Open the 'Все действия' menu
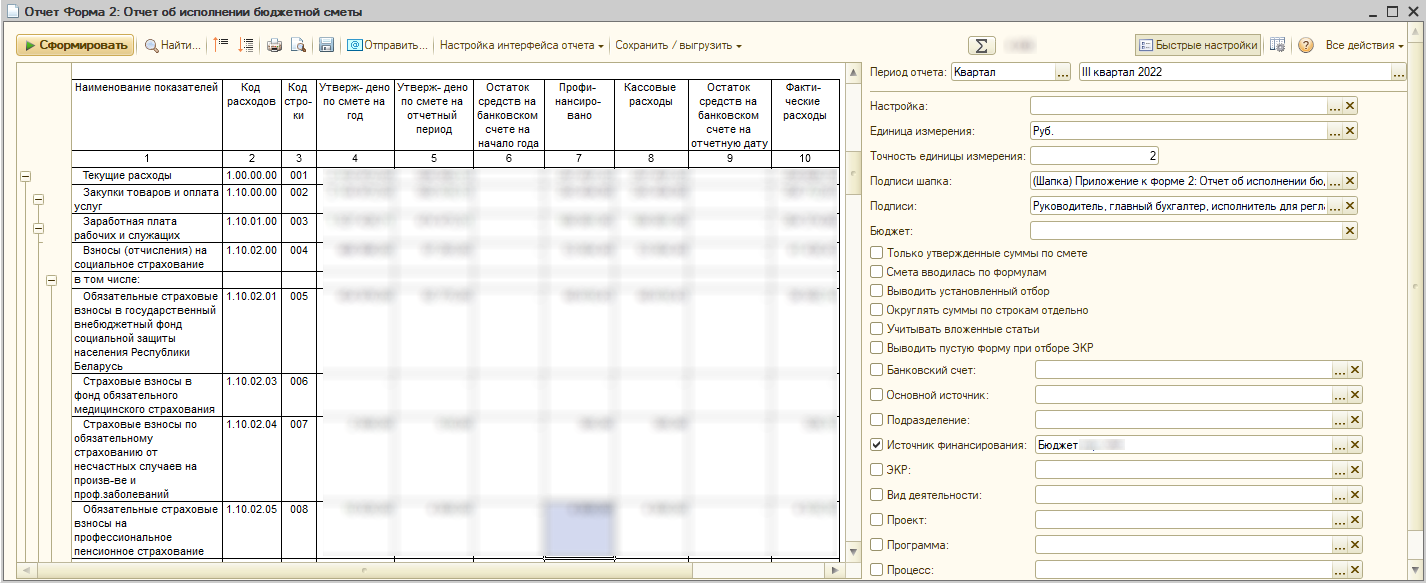This screenshot has width=1426, height=583. pyautogui.click(x=1364, y=45)
